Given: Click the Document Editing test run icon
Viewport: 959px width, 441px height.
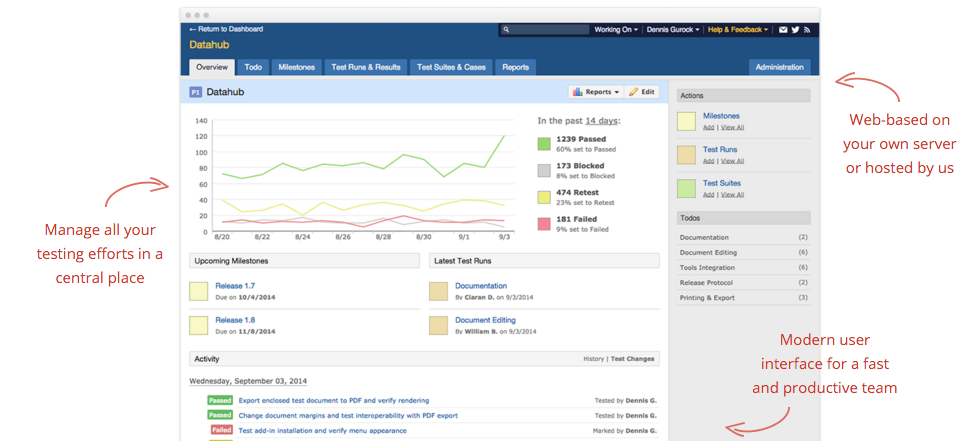Looking at the screenshot, I should coord(439,325).
